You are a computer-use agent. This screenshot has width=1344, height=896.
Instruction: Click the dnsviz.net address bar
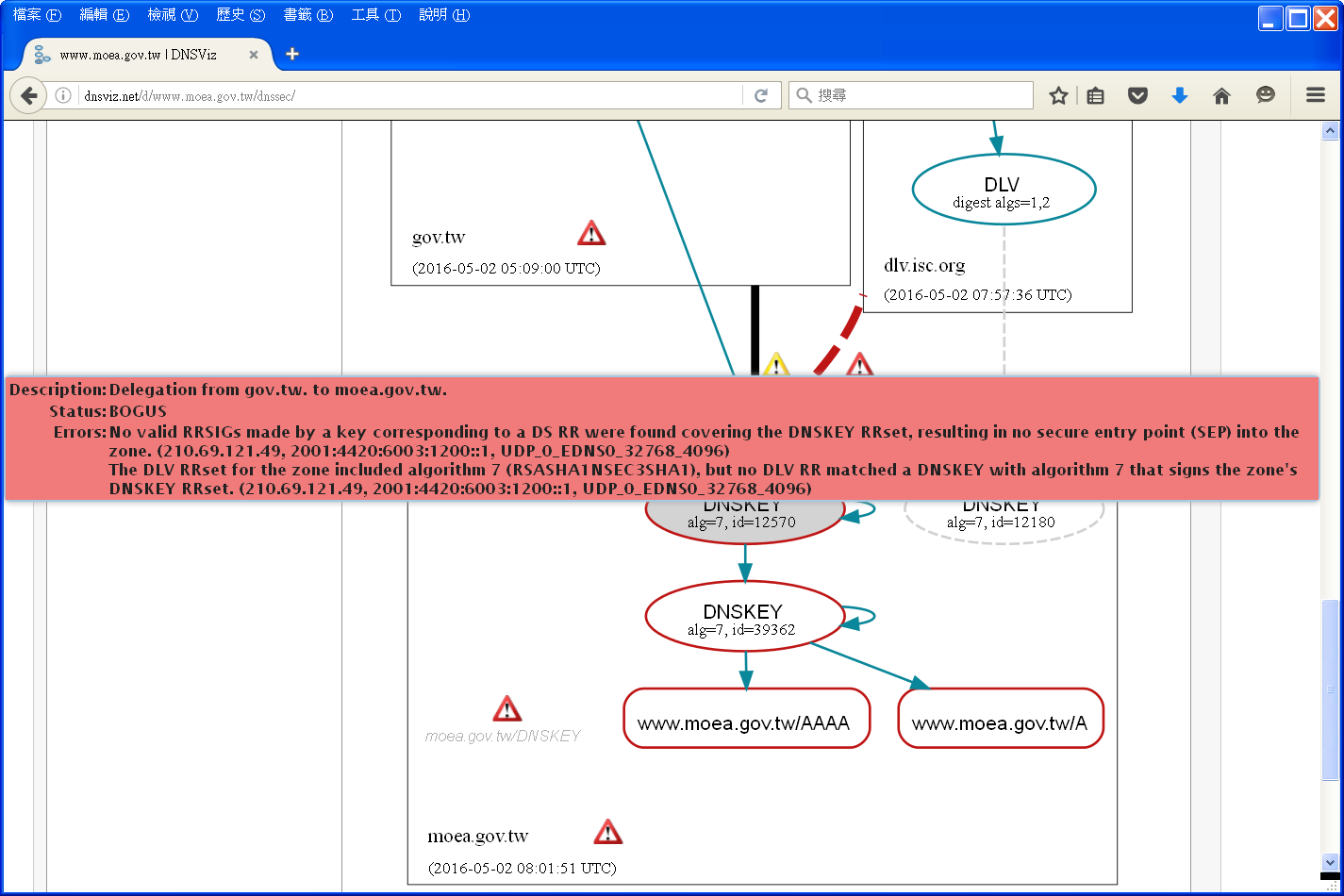pyautogui.click(x=406, y=95)
